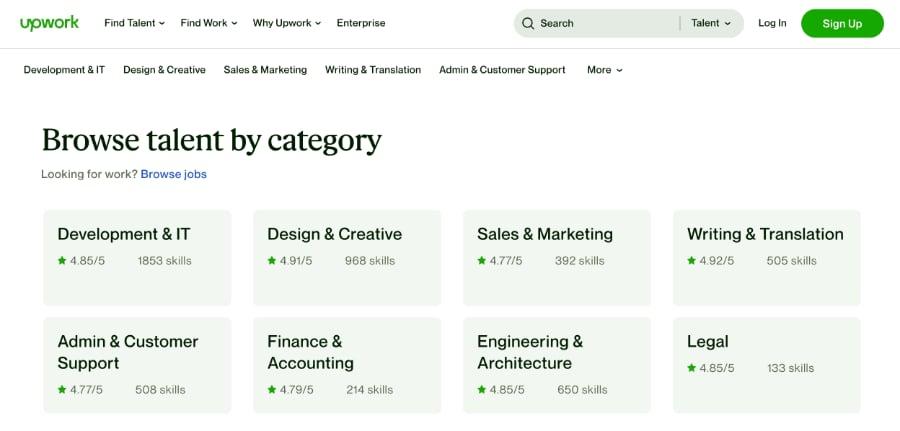
Task: Click the Upwork logo
Action: pyautogui.click(x=49, y=23)
